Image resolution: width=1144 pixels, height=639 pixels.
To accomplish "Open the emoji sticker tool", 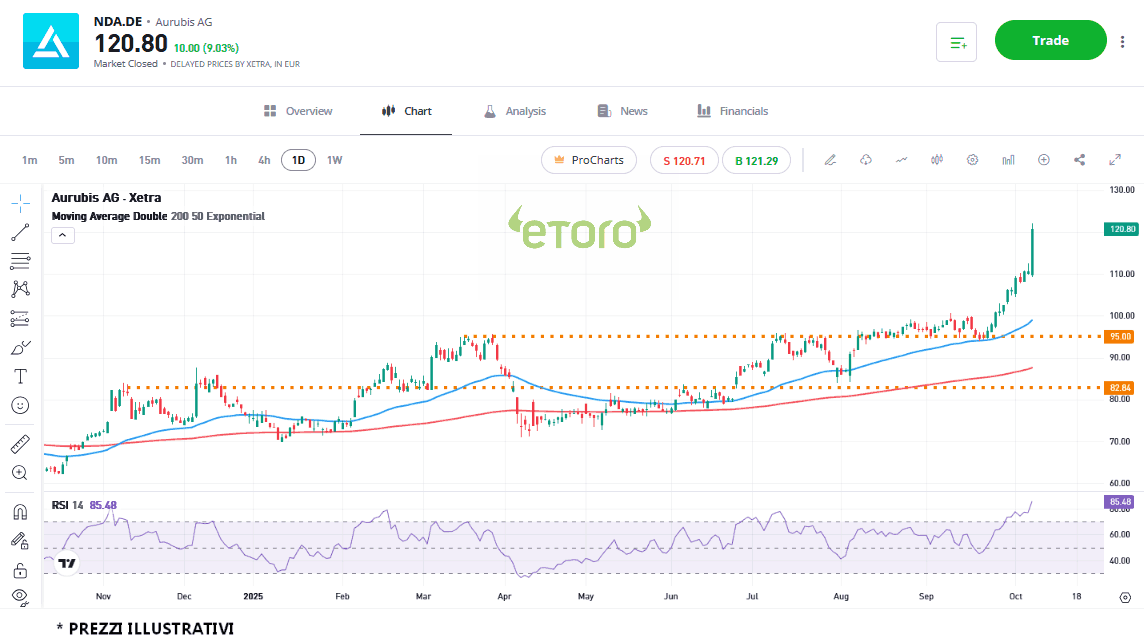I will pos(20,405).
